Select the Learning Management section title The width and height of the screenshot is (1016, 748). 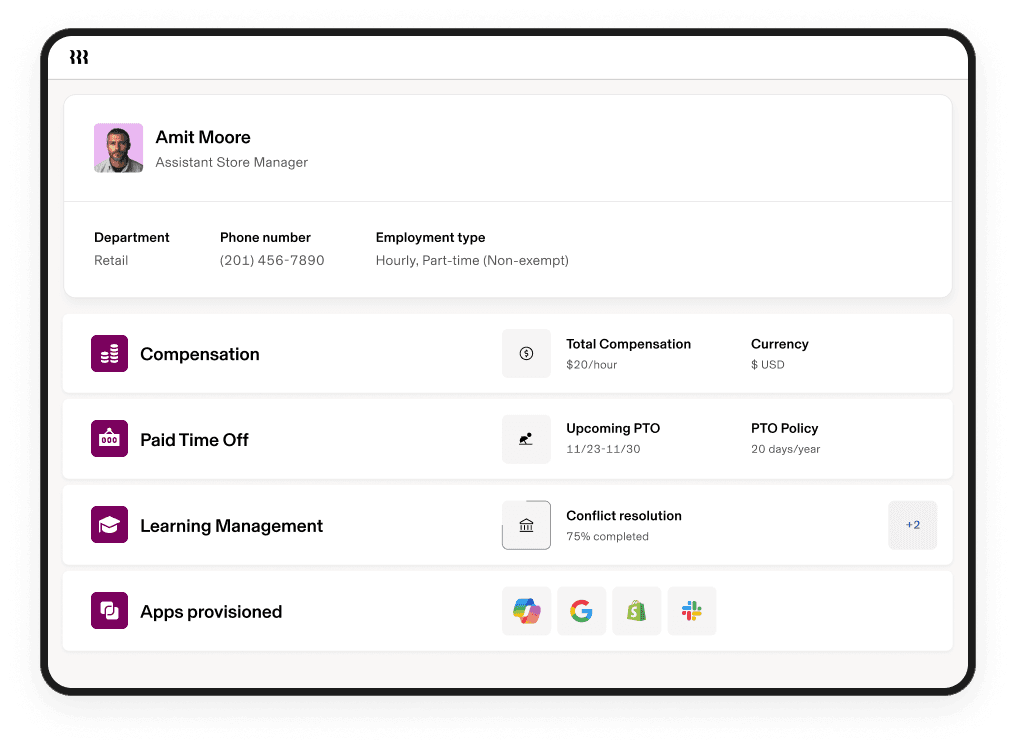pos(231,526)
